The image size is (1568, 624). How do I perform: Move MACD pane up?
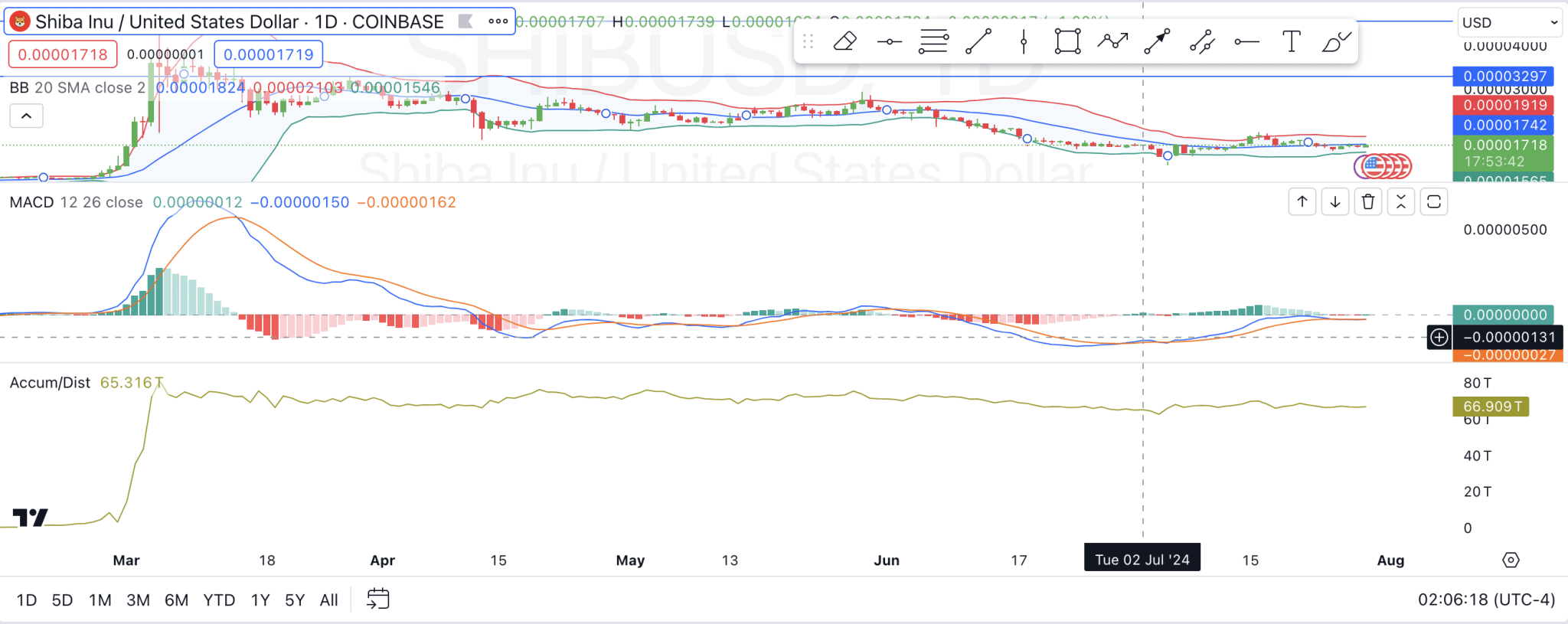click(1302, 202)
